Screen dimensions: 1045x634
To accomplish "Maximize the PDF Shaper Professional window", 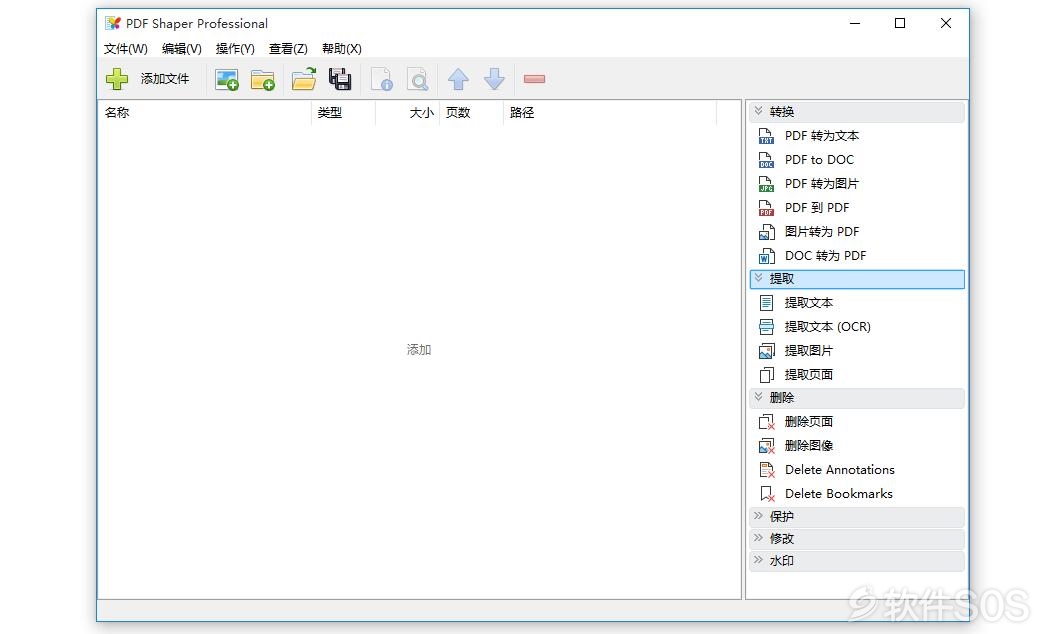I will point(900,23).
